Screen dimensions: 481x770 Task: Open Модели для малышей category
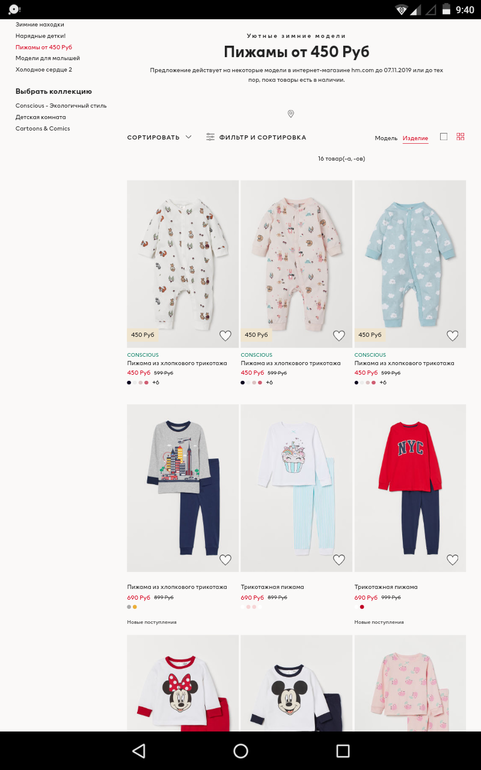click(x=47, y=58)
